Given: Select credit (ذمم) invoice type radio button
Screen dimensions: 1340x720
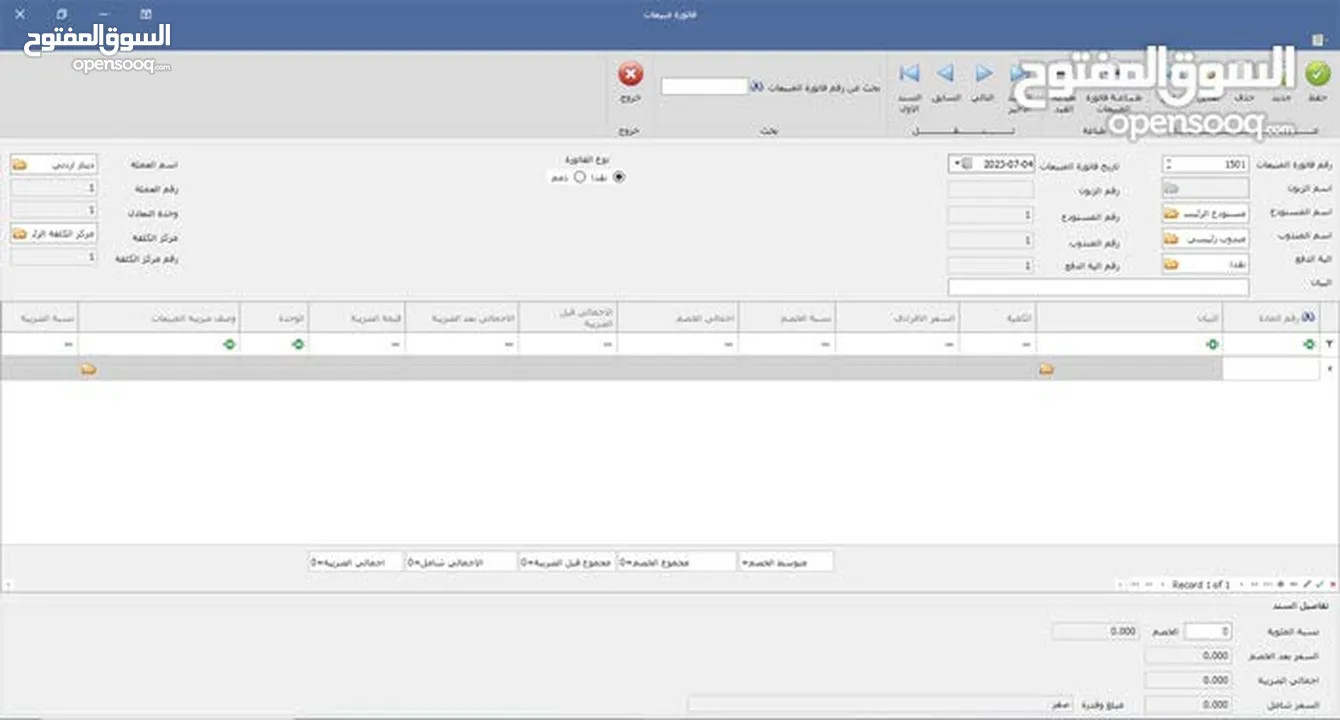Looking at the screenshot, I should point(579,177).
